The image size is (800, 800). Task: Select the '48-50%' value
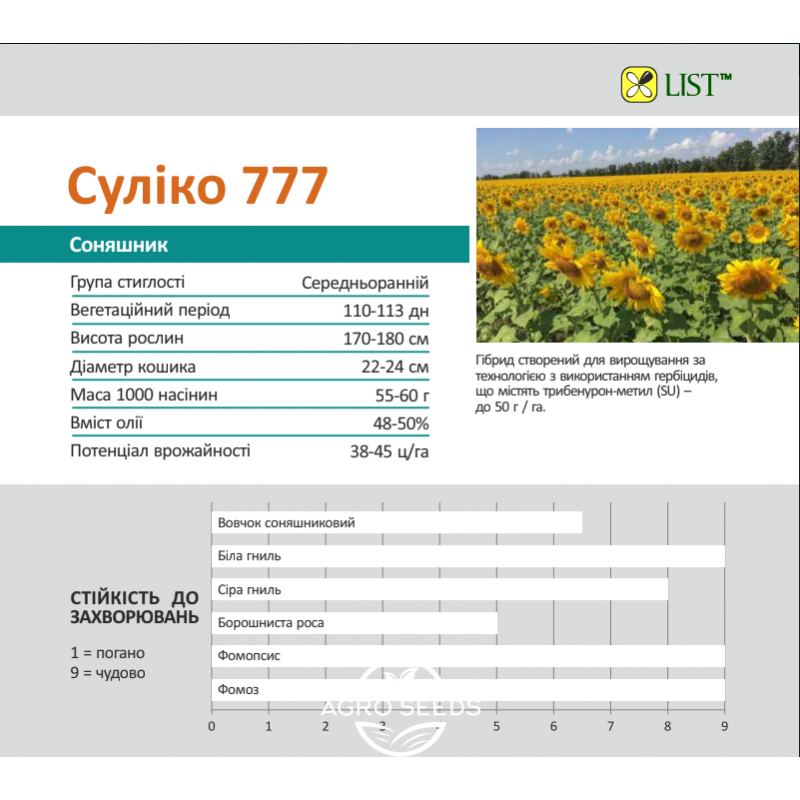point(401,423)
